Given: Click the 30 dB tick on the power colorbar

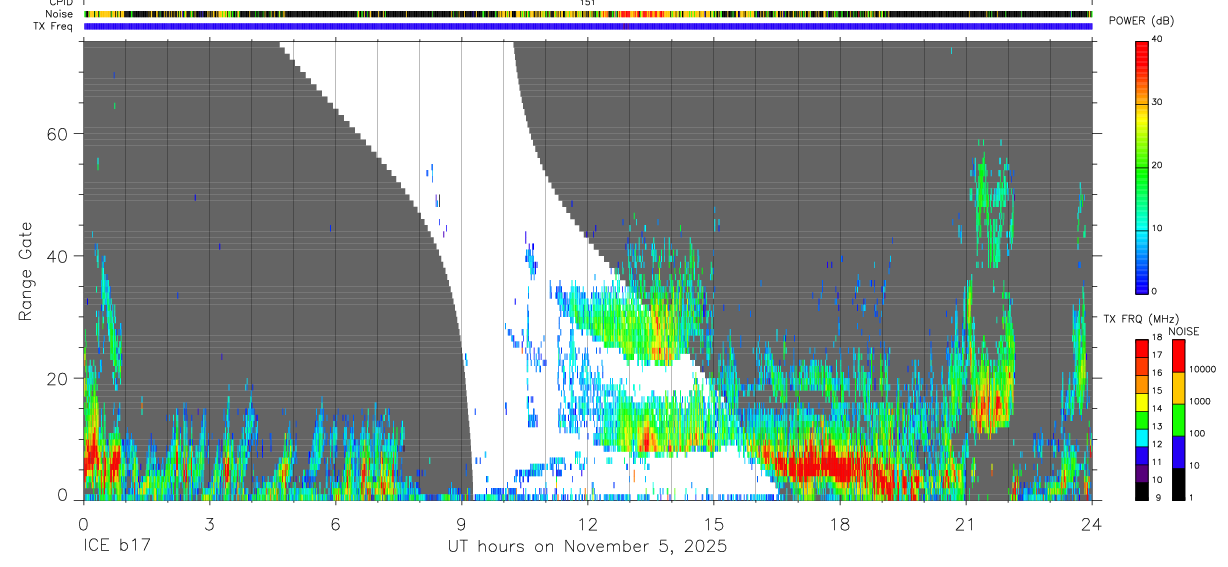Looking at the screenshot, I should point(1158,102).
